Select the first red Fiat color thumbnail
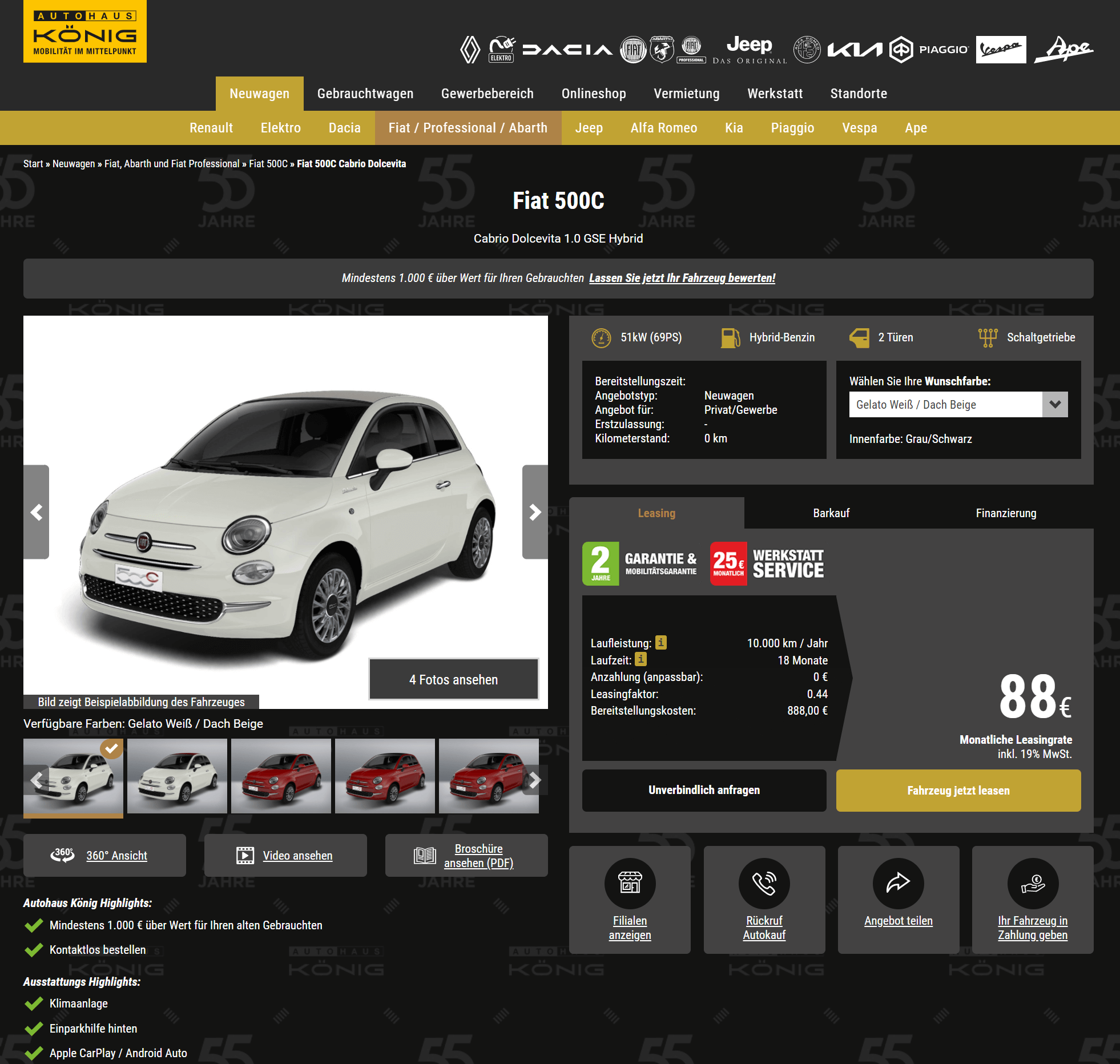 (x=281, y=776)
